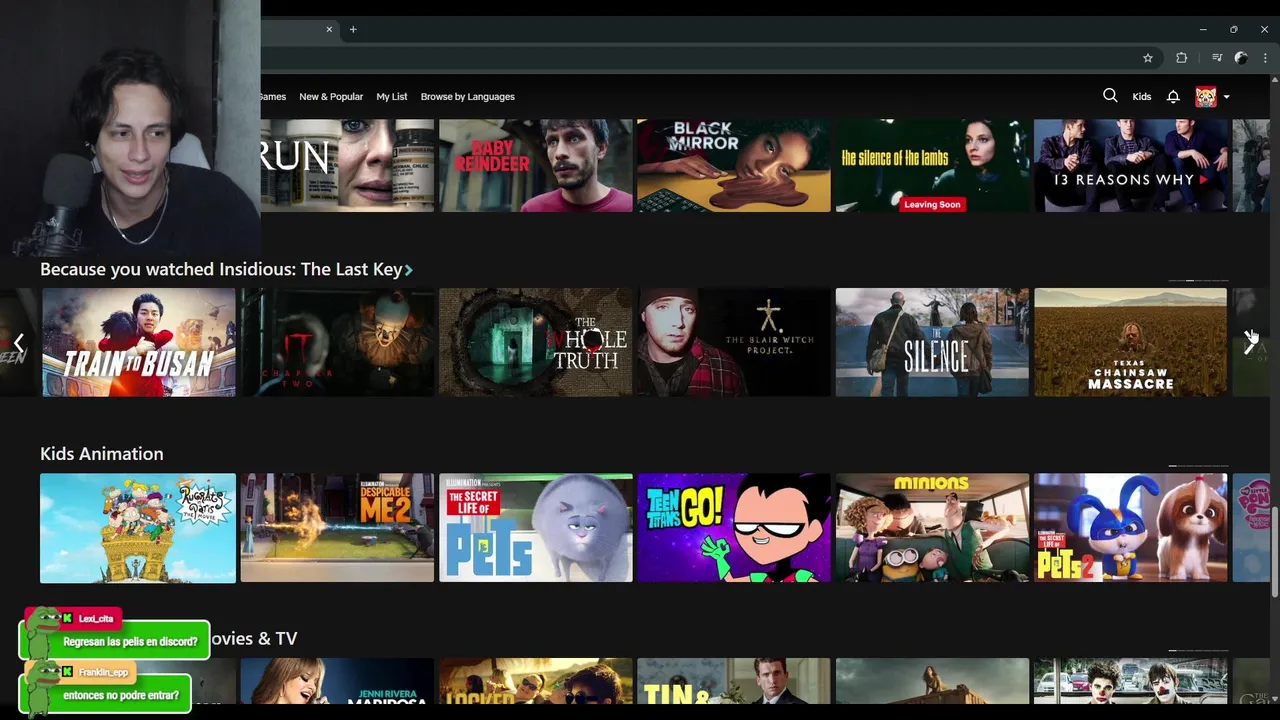Open a new browser tab
This screenshot has height=720, width=1280.
coord(353,29)
